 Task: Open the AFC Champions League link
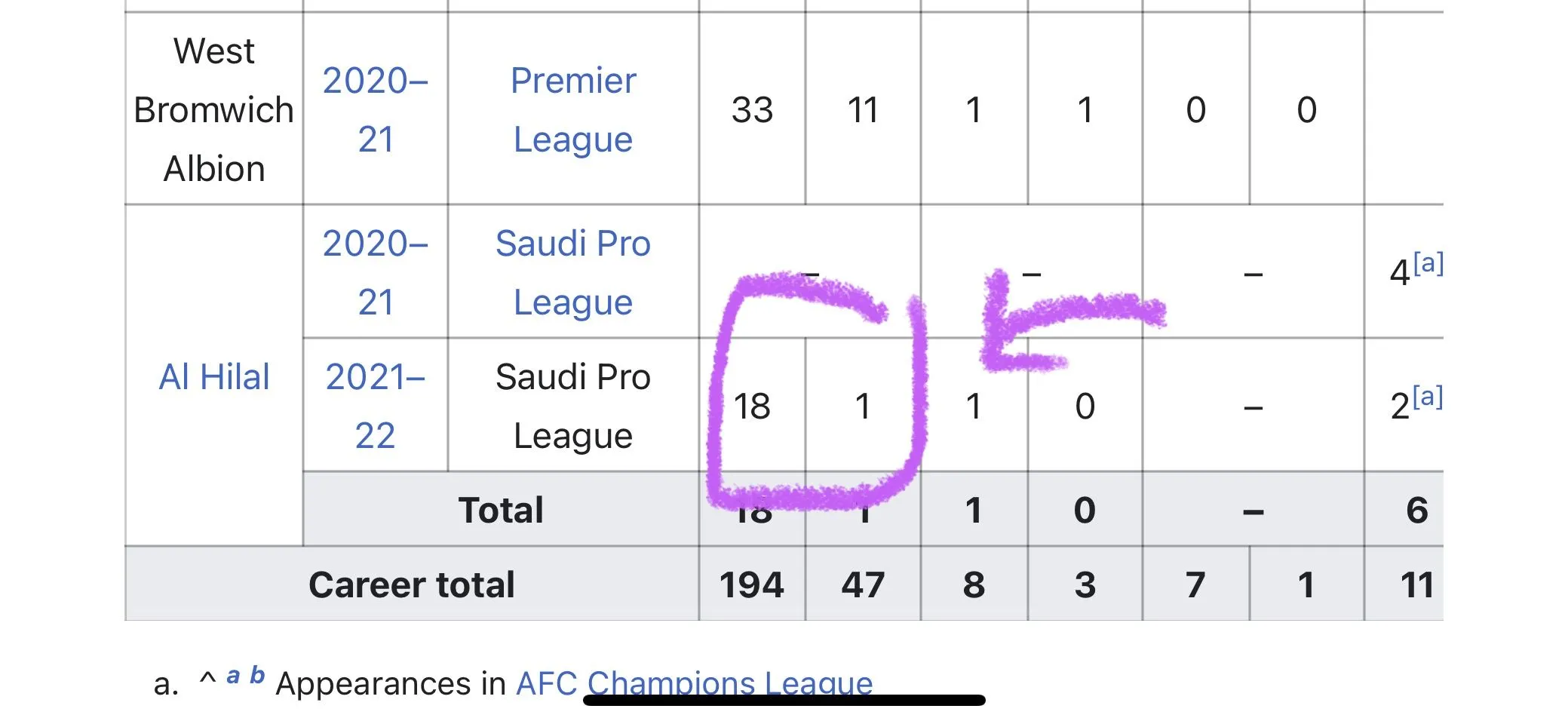coord(694,683)
